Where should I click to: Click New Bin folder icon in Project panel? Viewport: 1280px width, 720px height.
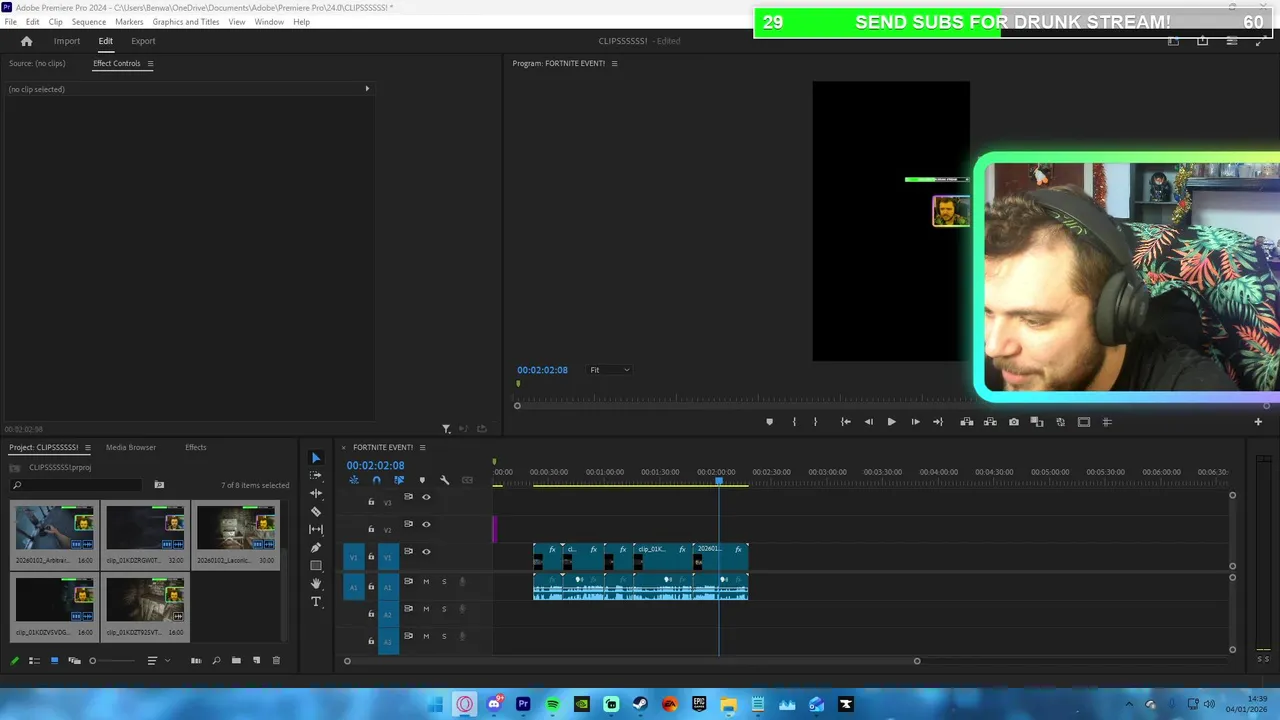[236, 660]
